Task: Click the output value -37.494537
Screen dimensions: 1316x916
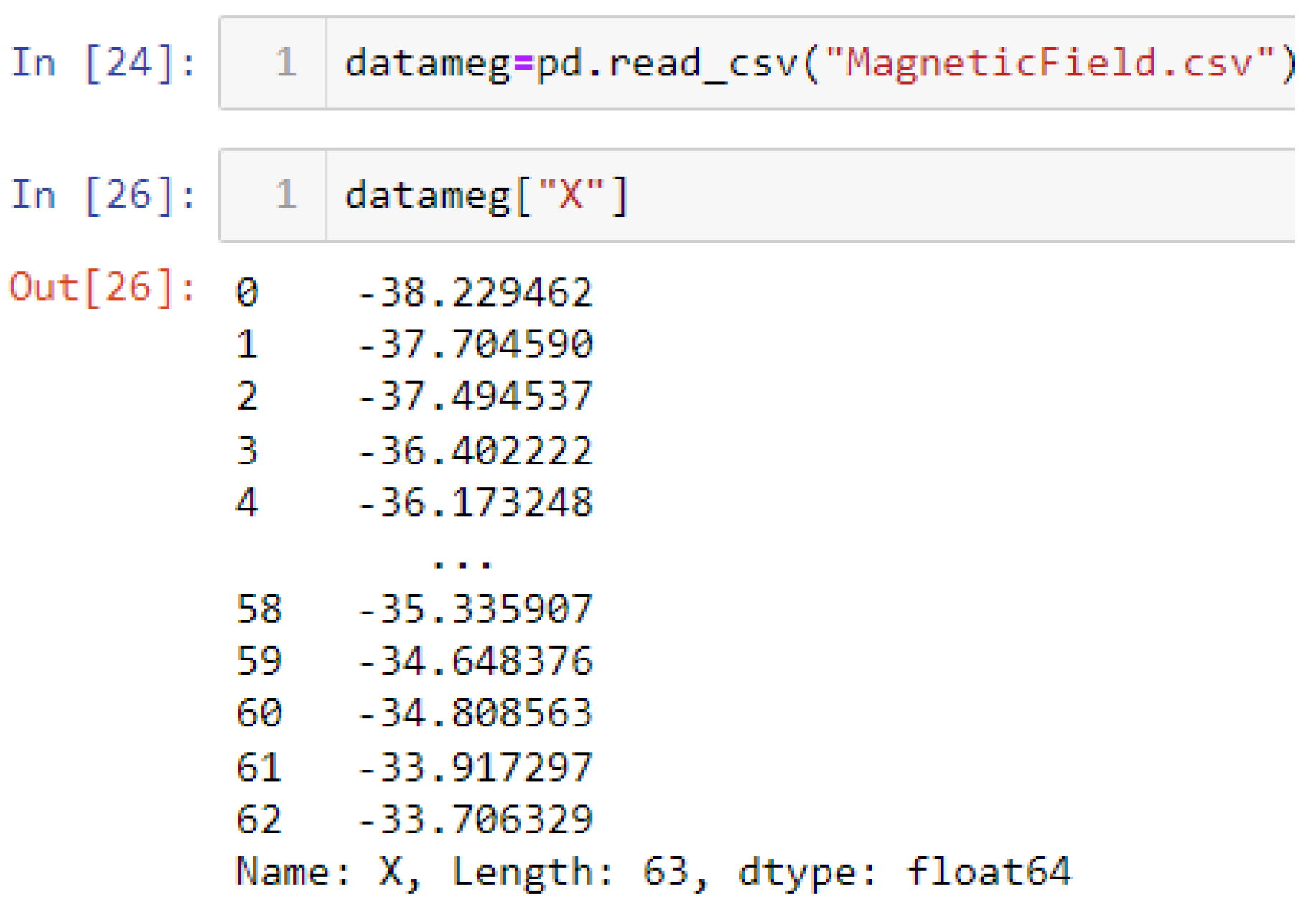Action: pos(475,396)
